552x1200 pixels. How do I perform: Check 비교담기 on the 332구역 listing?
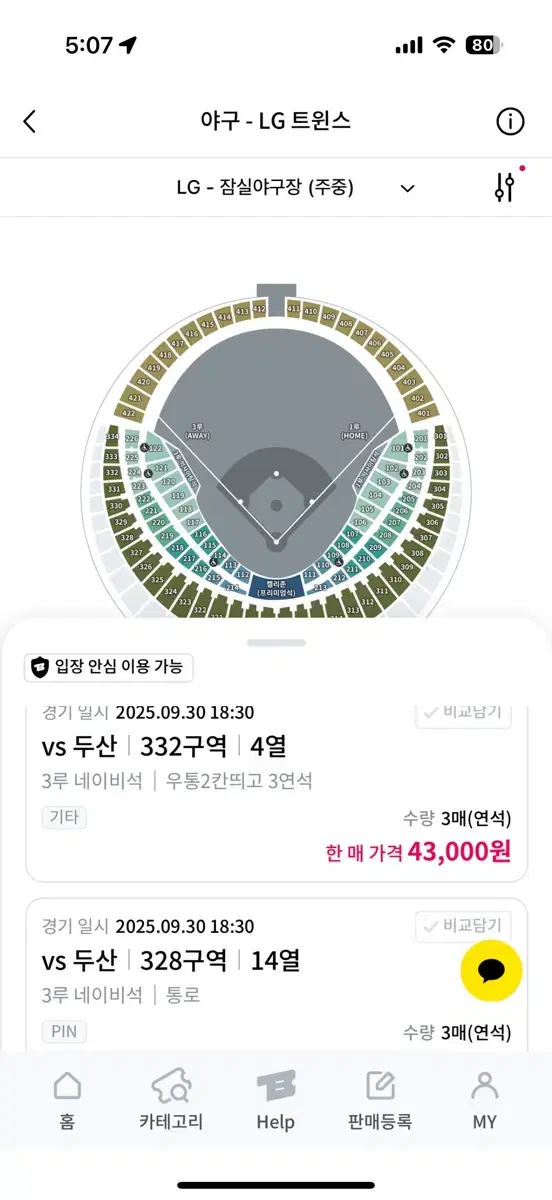(464, 714)
